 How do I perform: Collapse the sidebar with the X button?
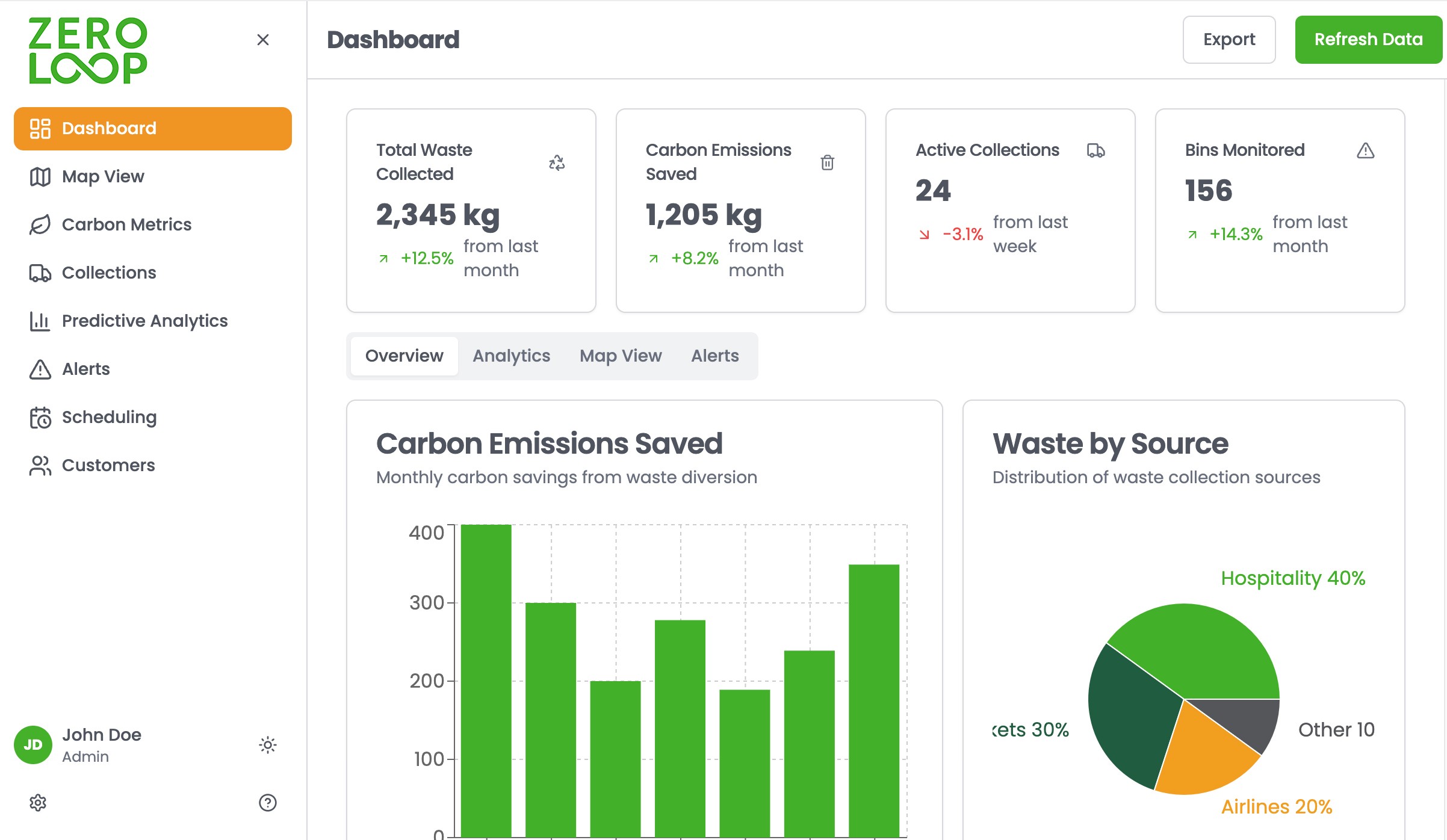tap(263, 40)
